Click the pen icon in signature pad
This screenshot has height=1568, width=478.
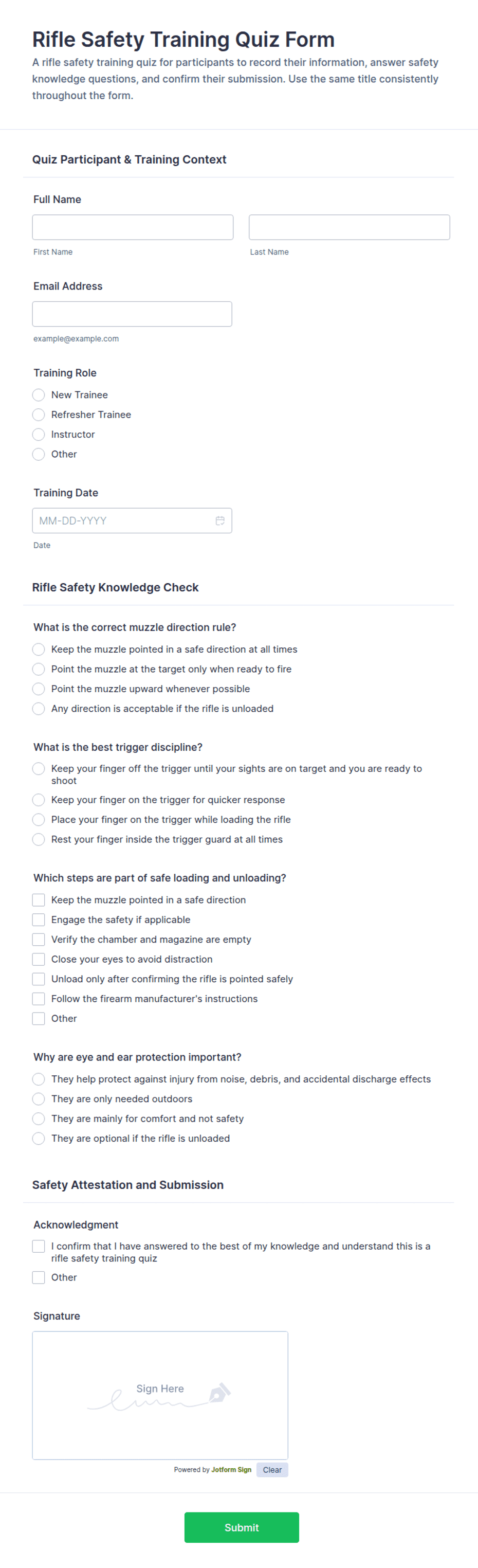point(219,1393)
